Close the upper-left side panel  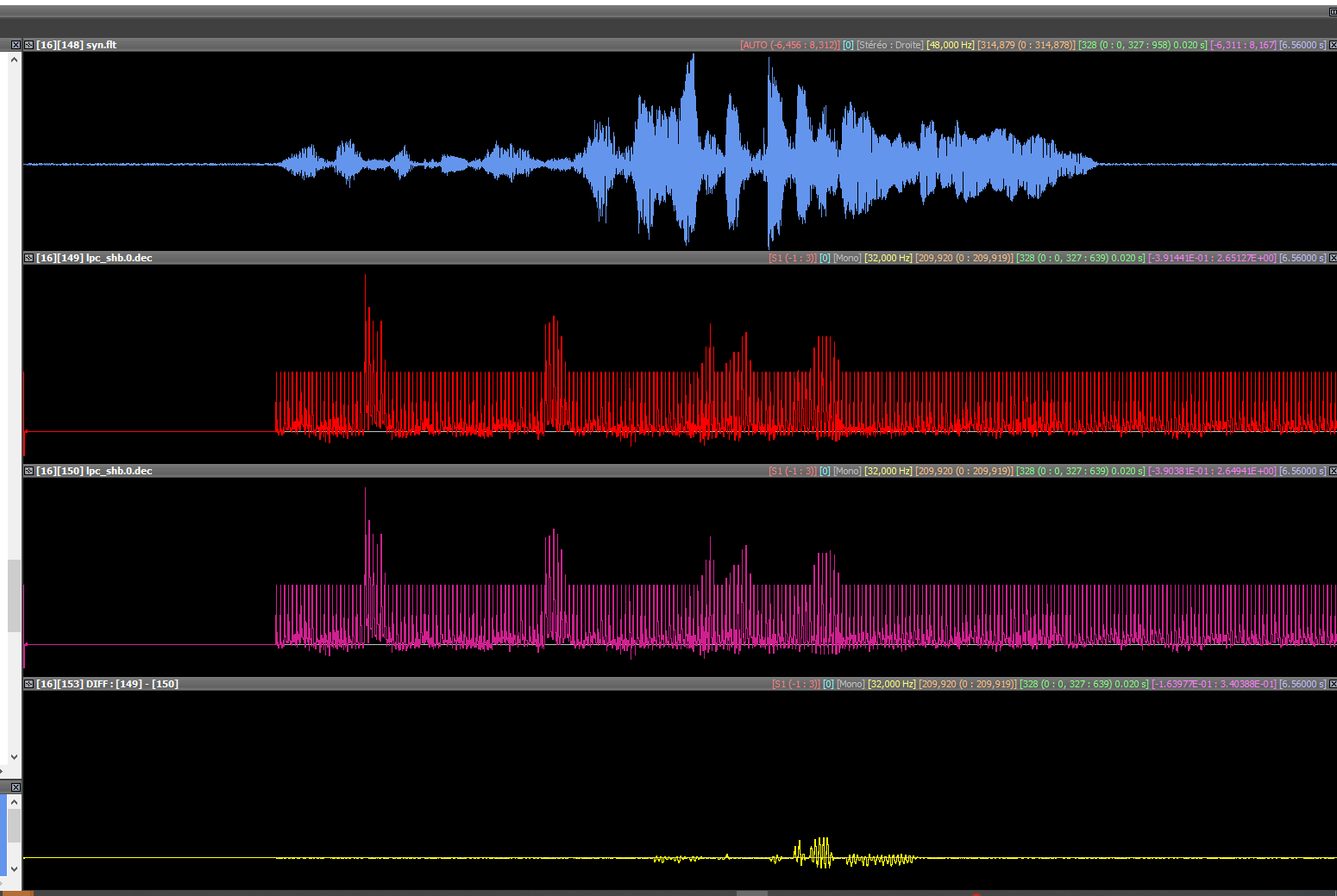pos(16,45)
